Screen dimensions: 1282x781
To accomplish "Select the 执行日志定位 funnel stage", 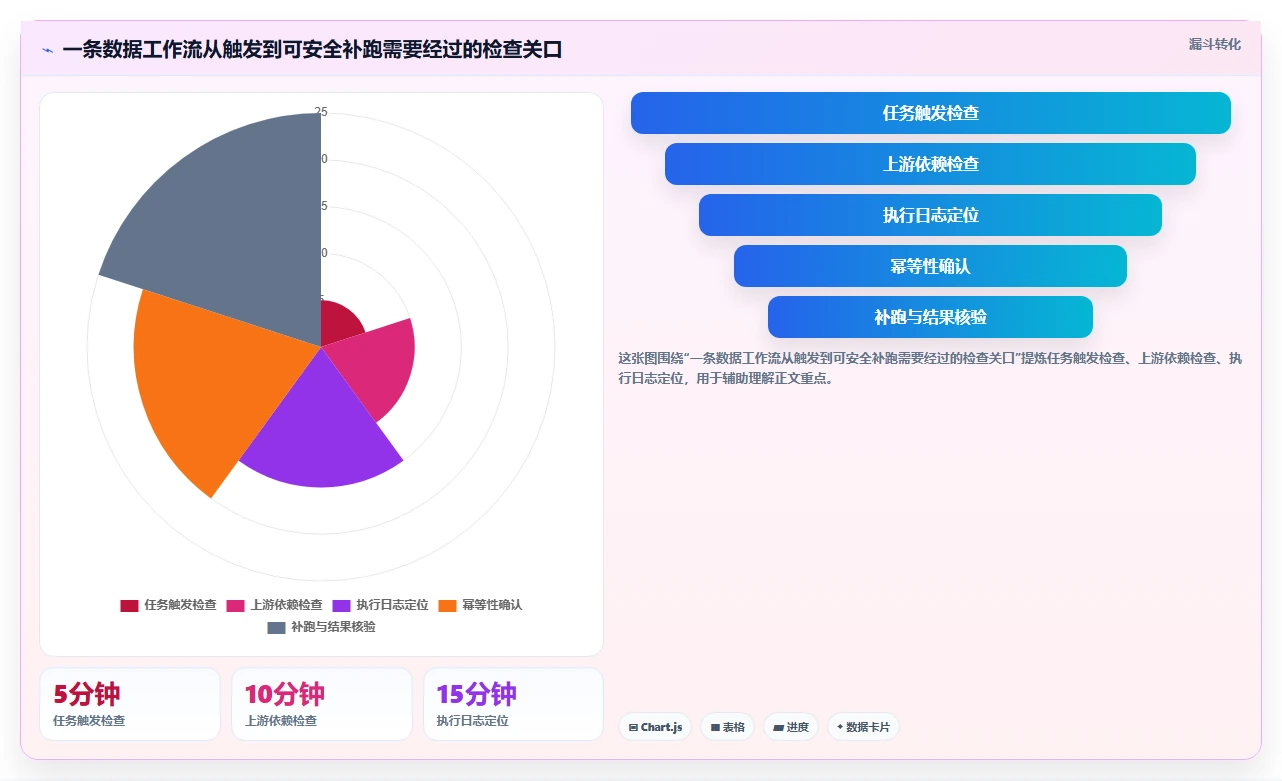I will [930, 215].
